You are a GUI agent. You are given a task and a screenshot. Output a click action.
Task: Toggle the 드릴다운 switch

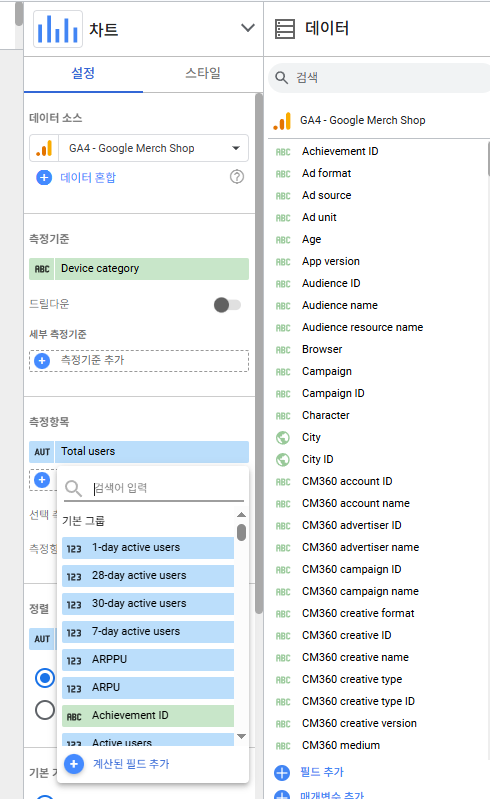tap(227, 305)
